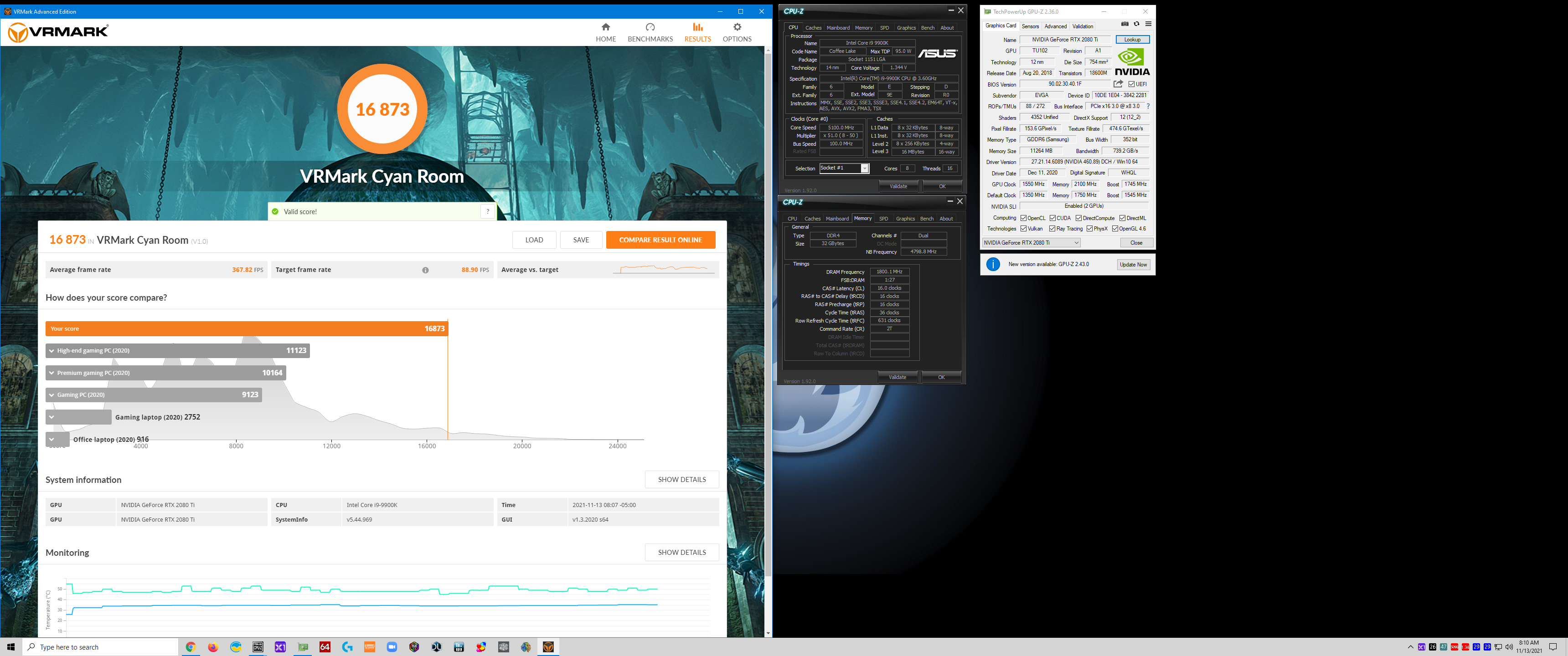
Task: Click SHOW DETAILS for System information
Action: [x=682, y=480]
